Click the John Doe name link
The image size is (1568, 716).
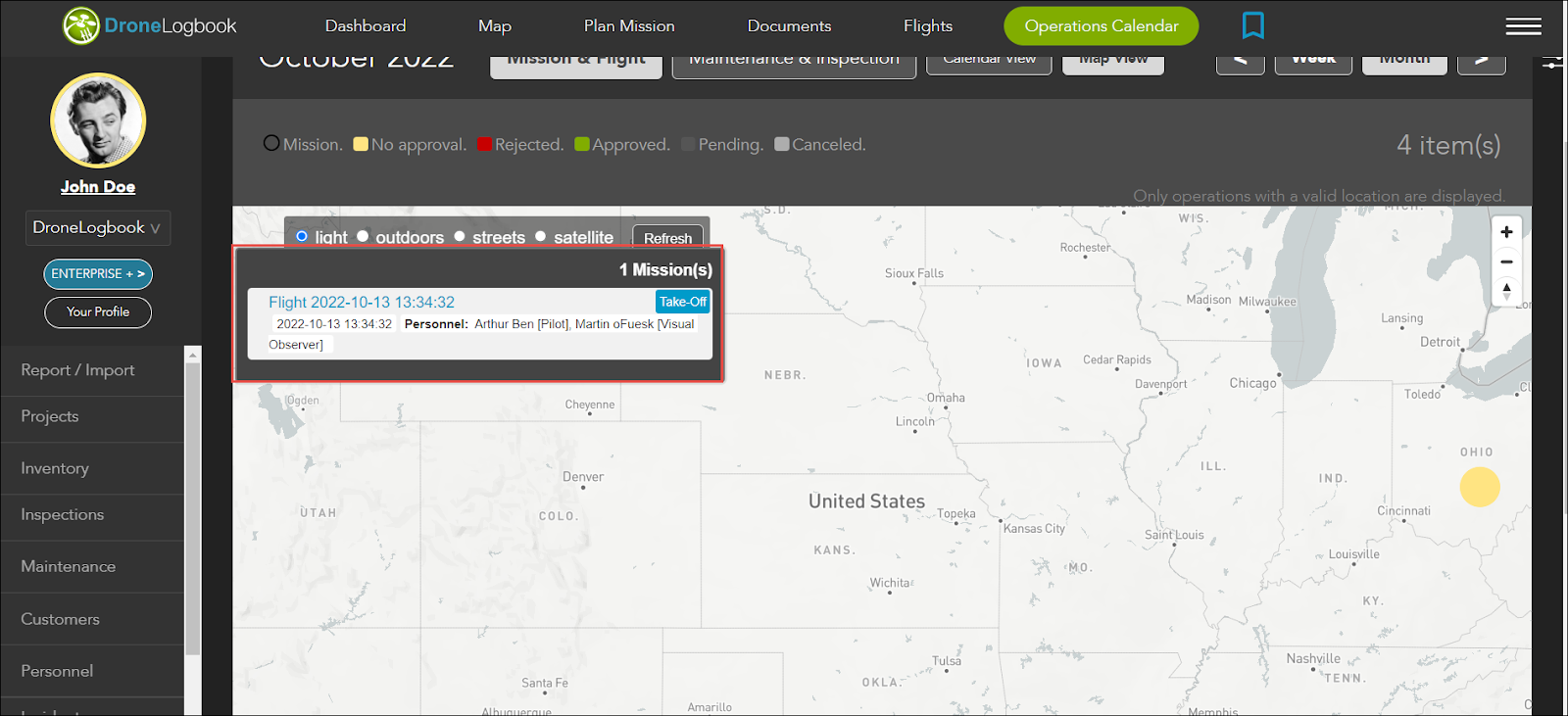click(98, 186)
